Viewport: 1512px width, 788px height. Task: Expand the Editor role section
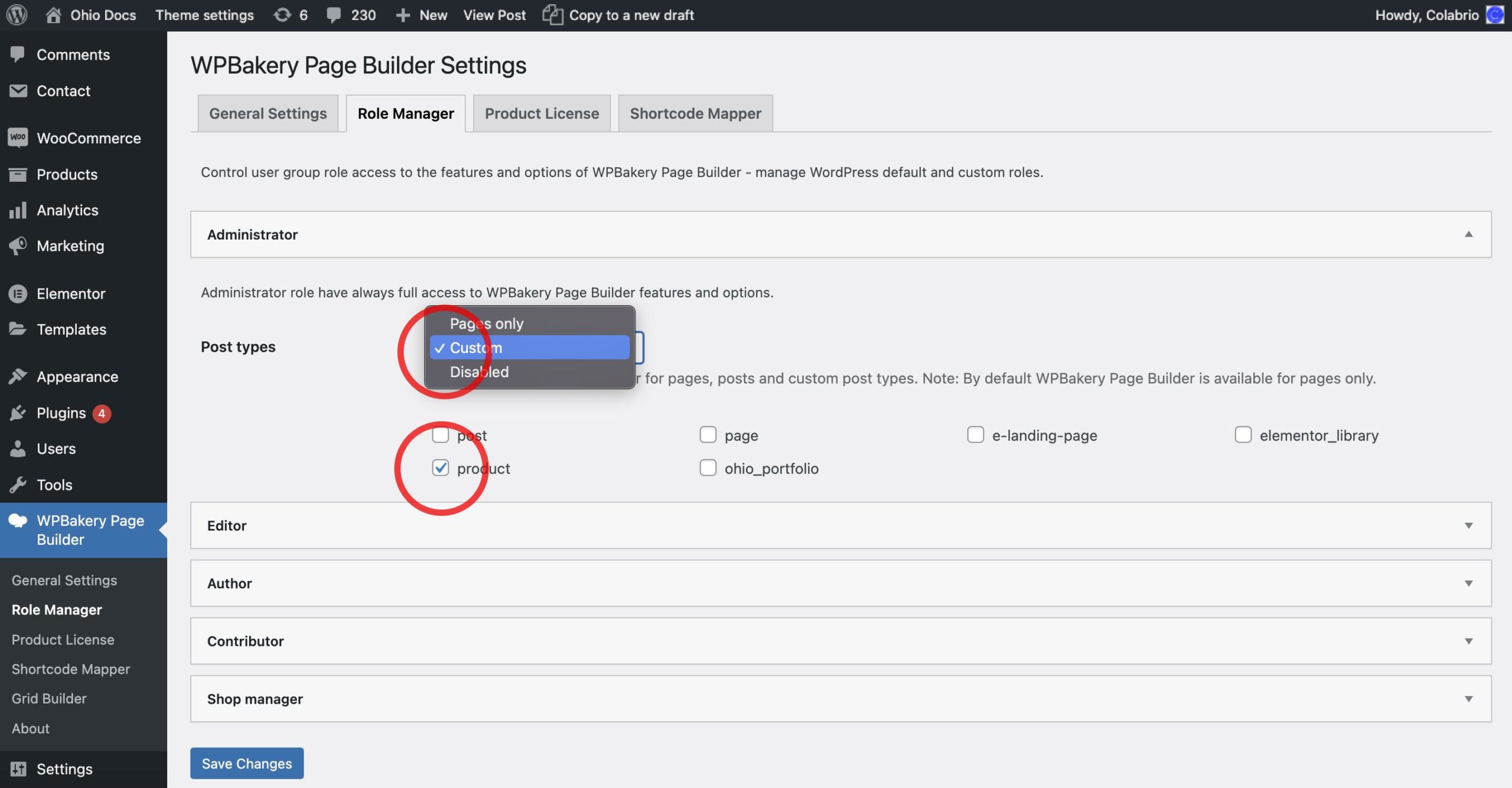[x=840, y=525]
